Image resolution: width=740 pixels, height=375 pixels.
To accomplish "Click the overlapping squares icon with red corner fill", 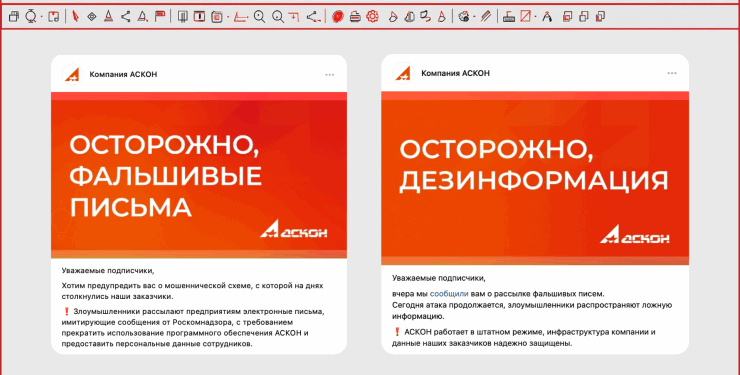I will click(567, 17).
